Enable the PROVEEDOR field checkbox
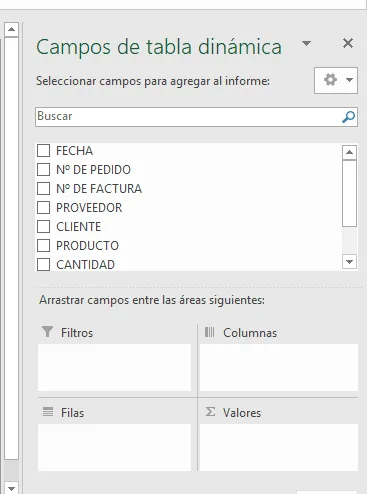The height and width of the screenshot is (494, 367). (44, 207)
